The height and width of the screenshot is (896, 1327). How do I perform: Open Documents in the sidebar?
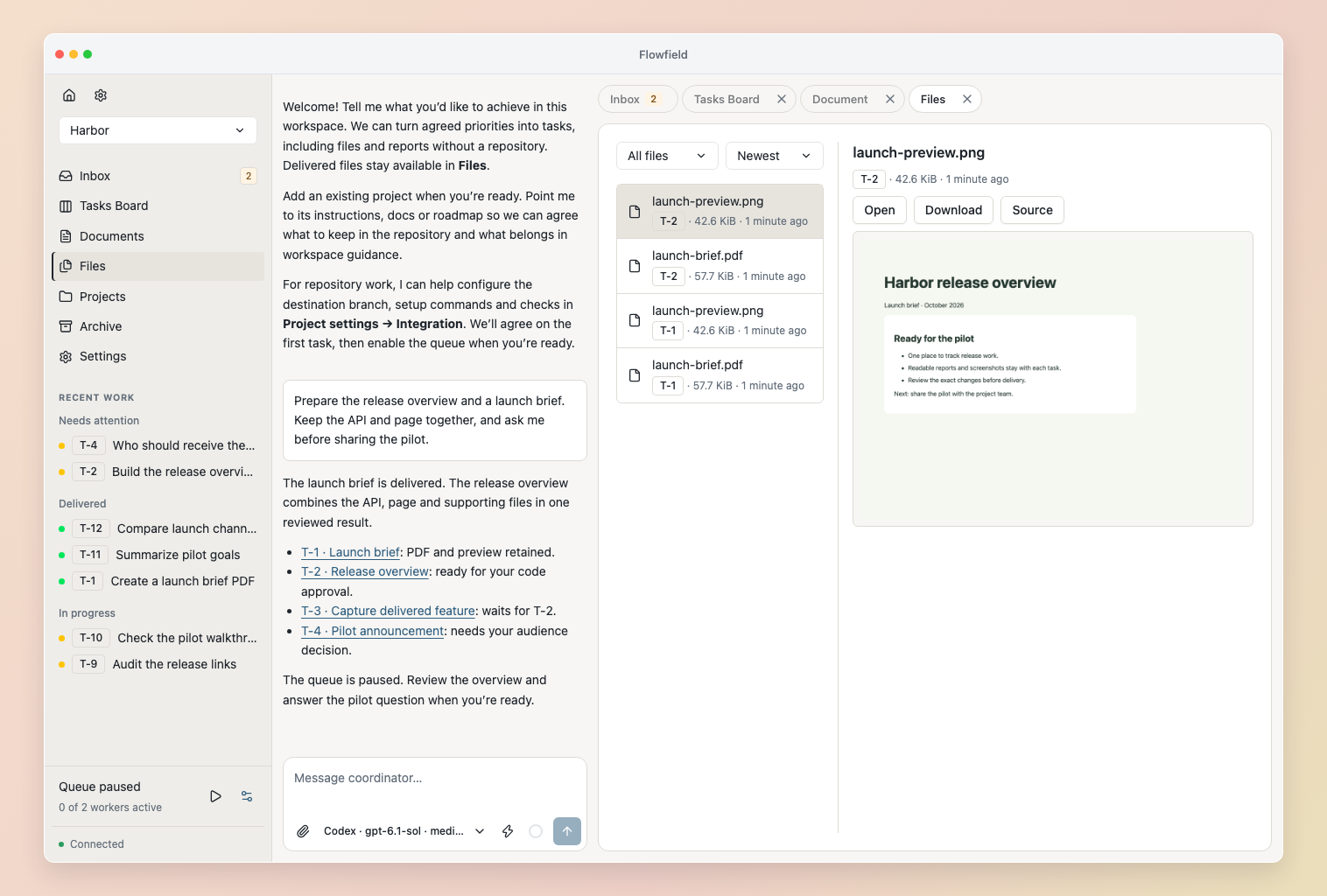point(158,236)
